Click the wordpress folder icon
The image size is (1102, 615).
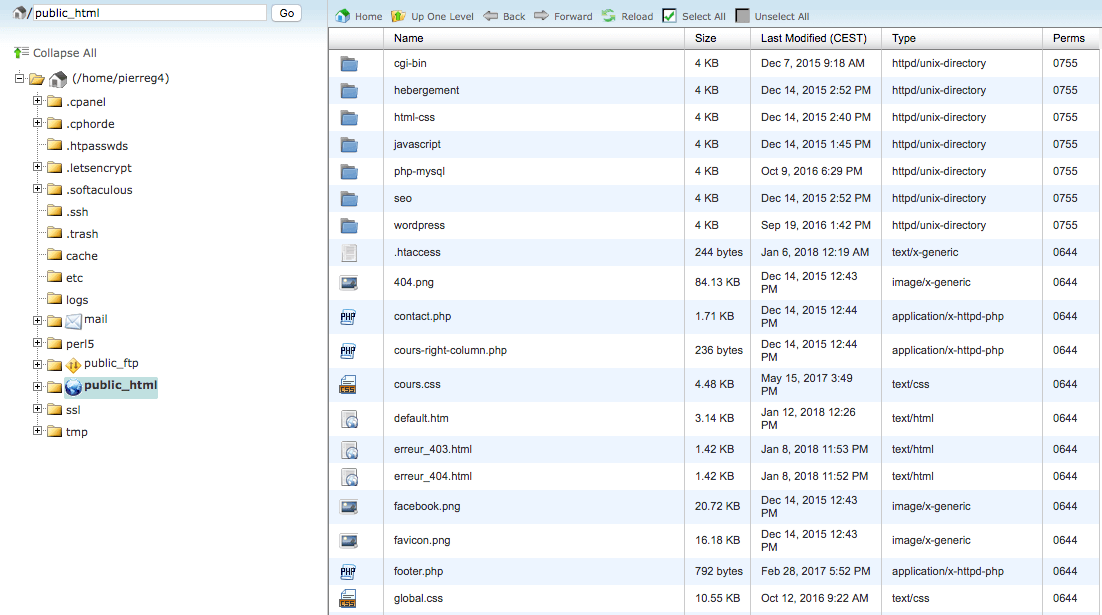click(349, 226)
